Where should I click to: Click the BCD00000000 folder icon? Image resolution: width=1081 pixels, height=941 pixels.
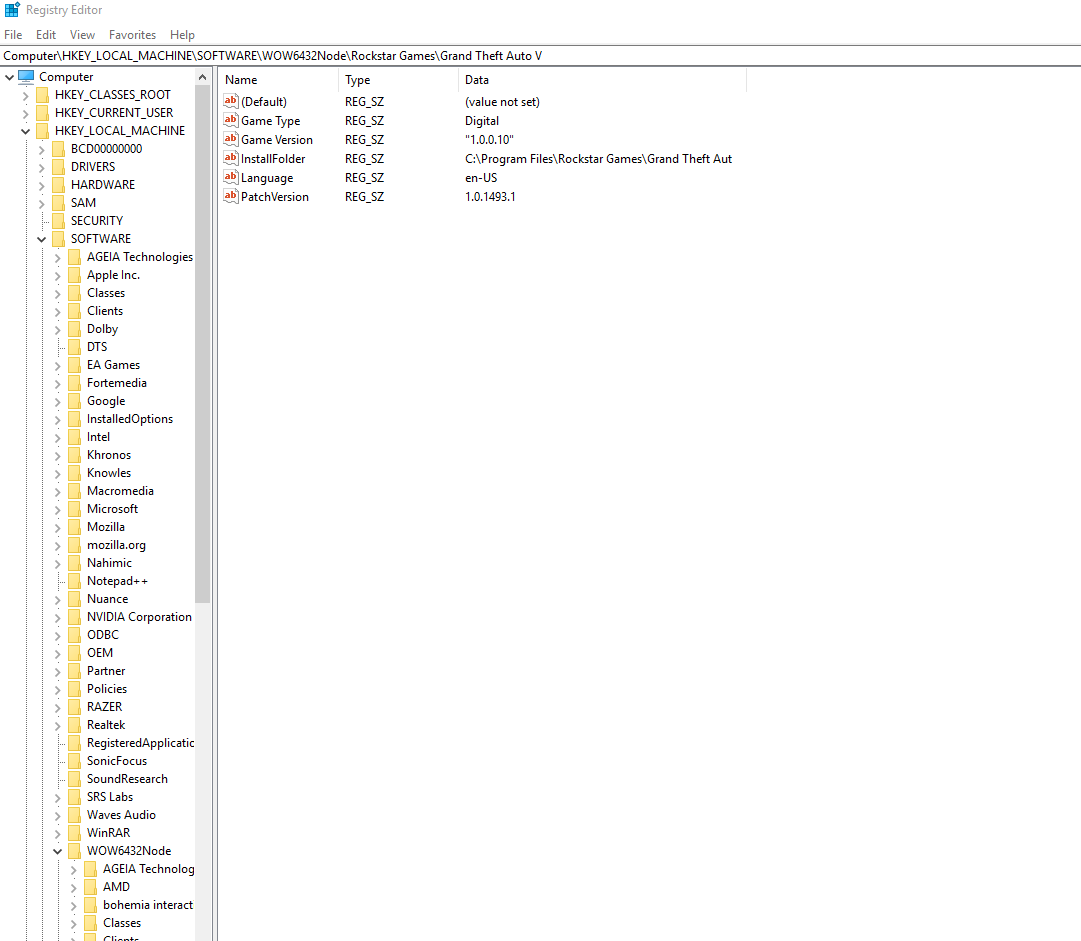(59, 148)
